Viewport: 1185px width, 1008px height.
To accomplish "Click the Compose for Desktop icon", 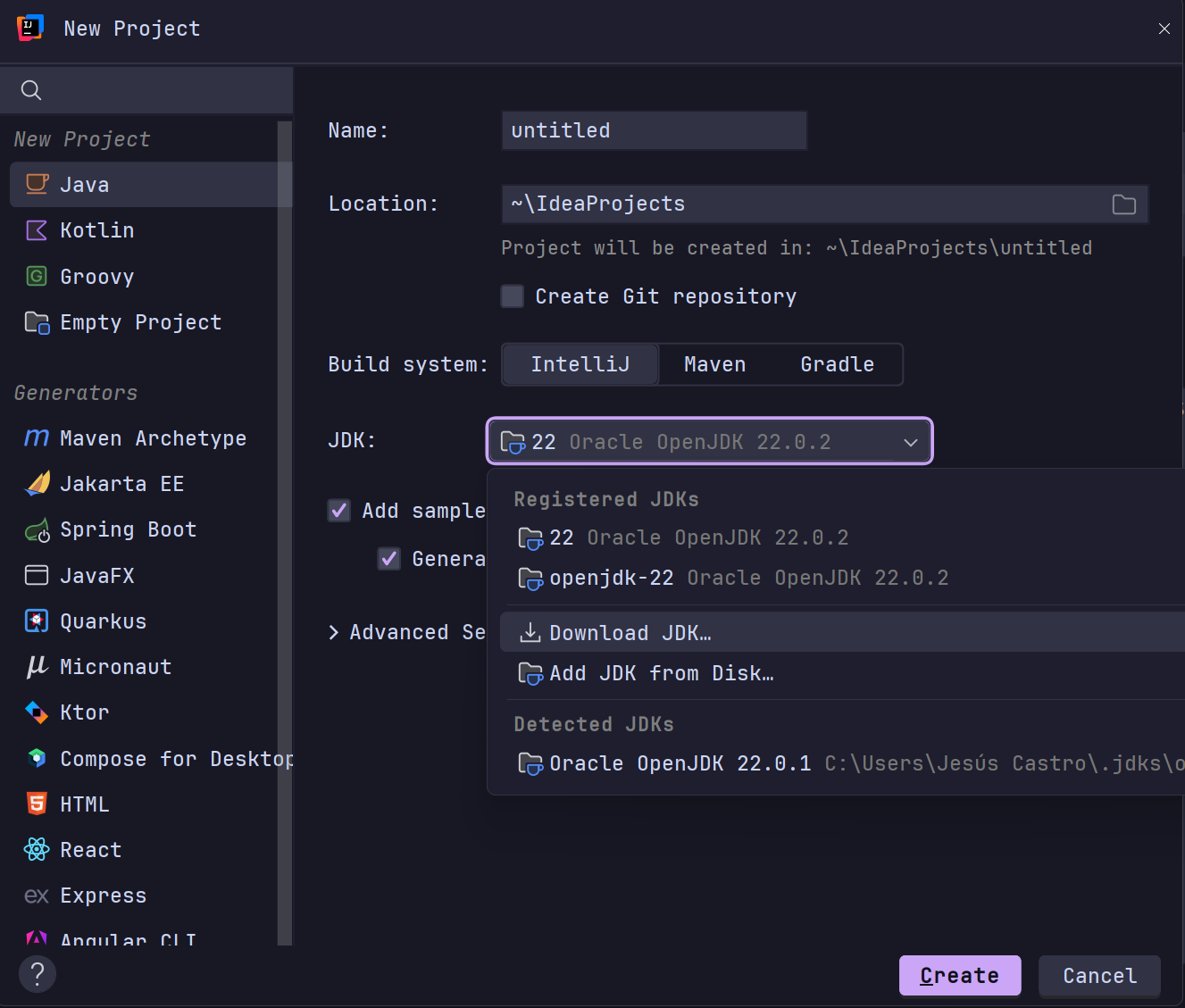I will click(x=37, y=758).
